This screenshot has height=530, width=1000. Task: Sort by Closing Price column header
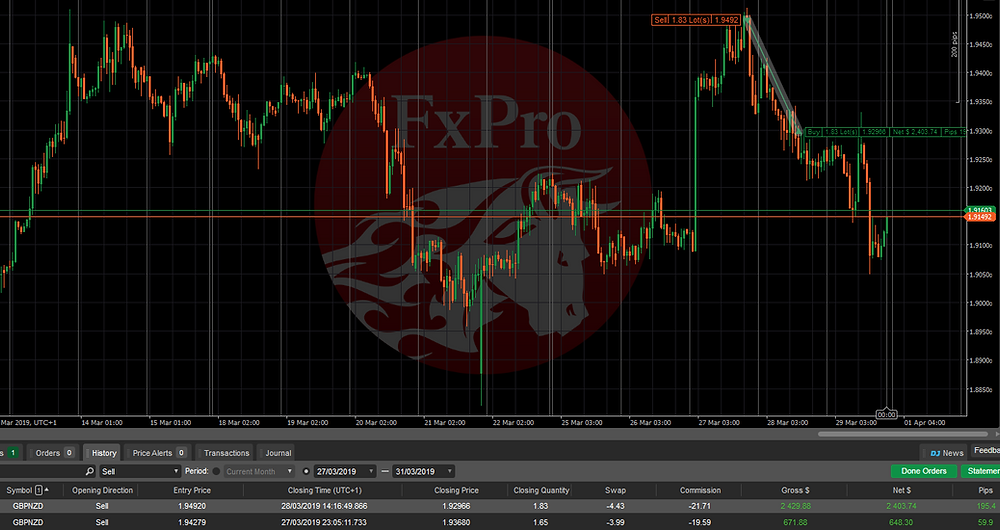pyautogui.click(x=456, y=490)
